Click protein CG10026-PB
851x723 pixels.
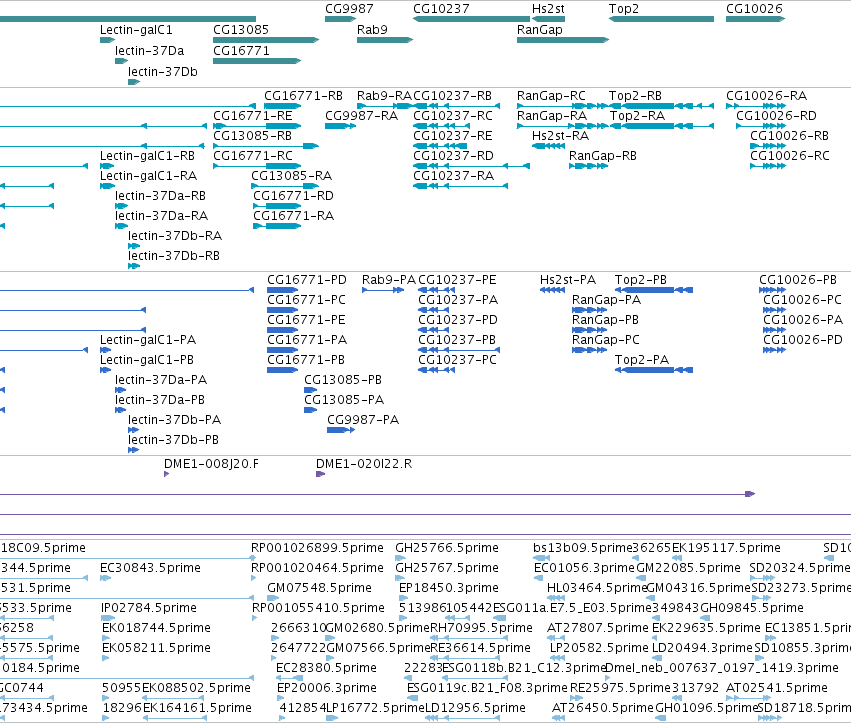[798, 280]
